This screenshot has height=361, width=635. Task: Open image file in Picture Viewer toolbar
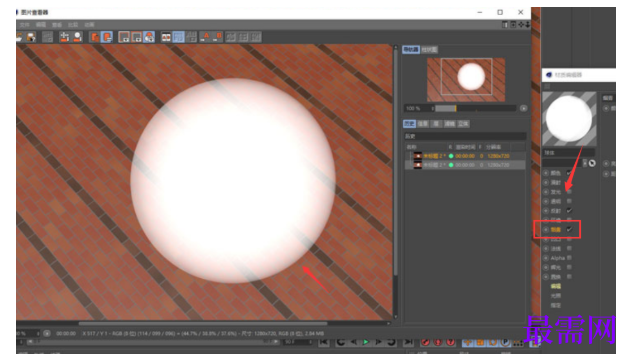(x=19, y=37)
